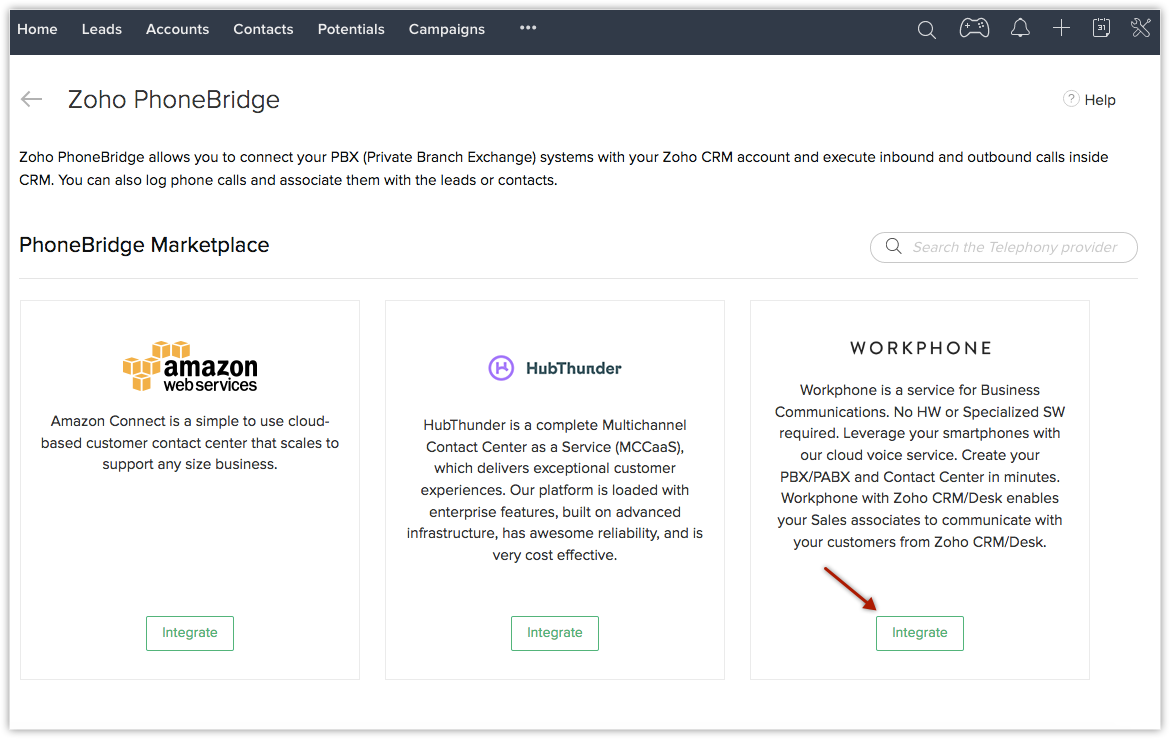
Task: Integrate Amazon Connect
Action: pyautogui.click(x=190, y=633)
